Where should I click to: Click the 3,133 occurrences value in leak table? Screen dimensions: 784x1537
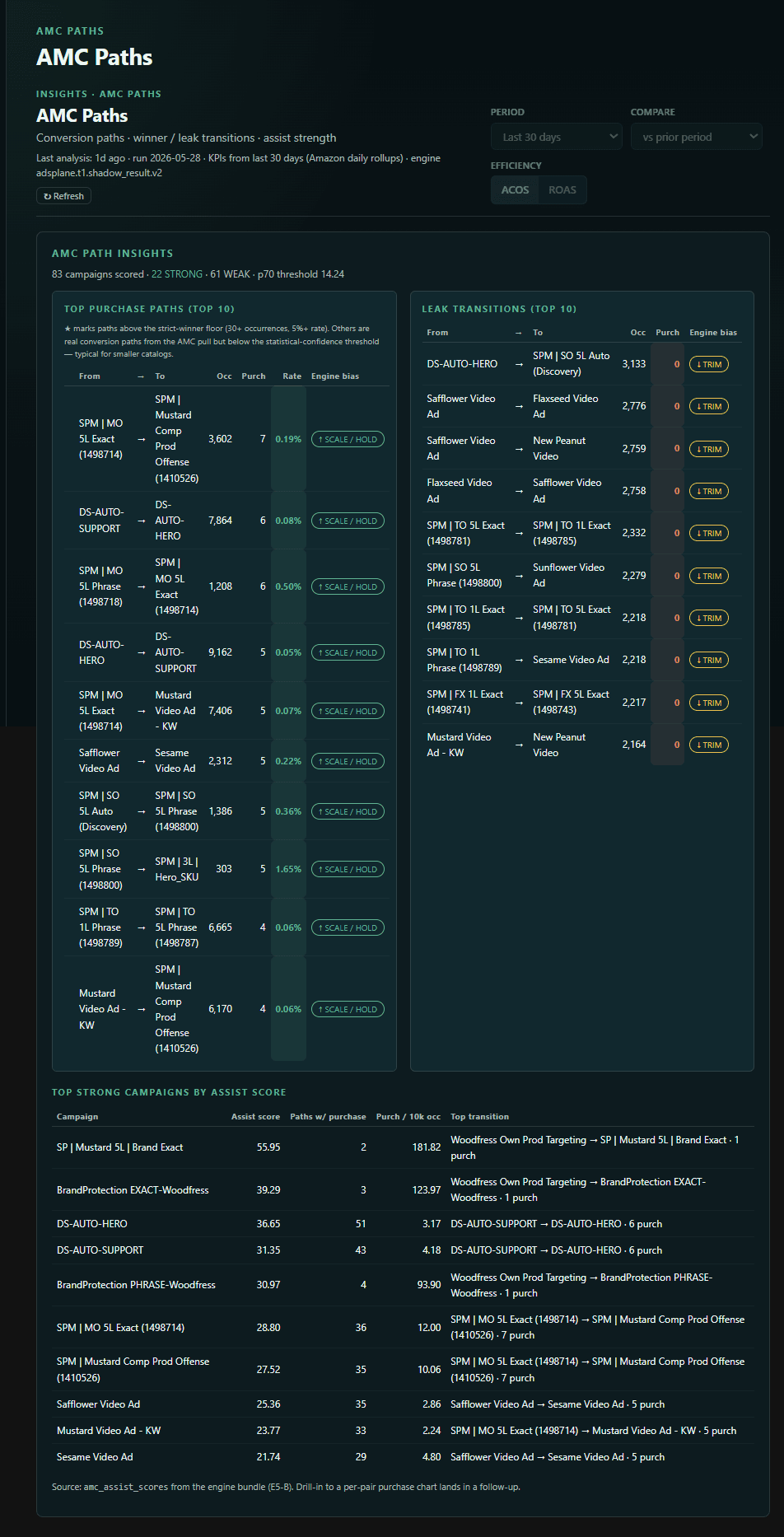pyautogui.click(x=634, y=364)
